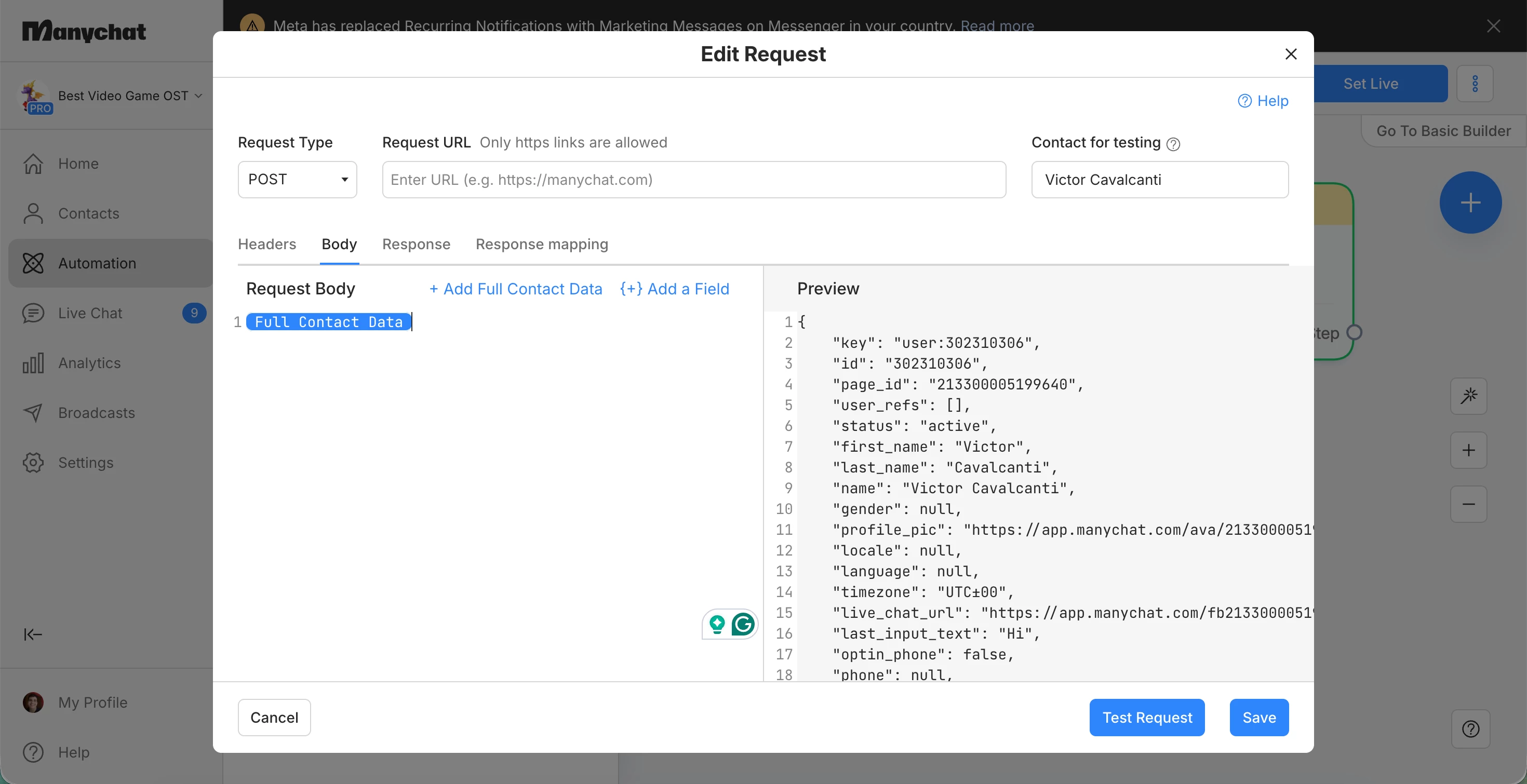The height and width of the screenshot is (784, 1527).
Task: Open Live Chat from sidebar
Action: tap(90, 313)
